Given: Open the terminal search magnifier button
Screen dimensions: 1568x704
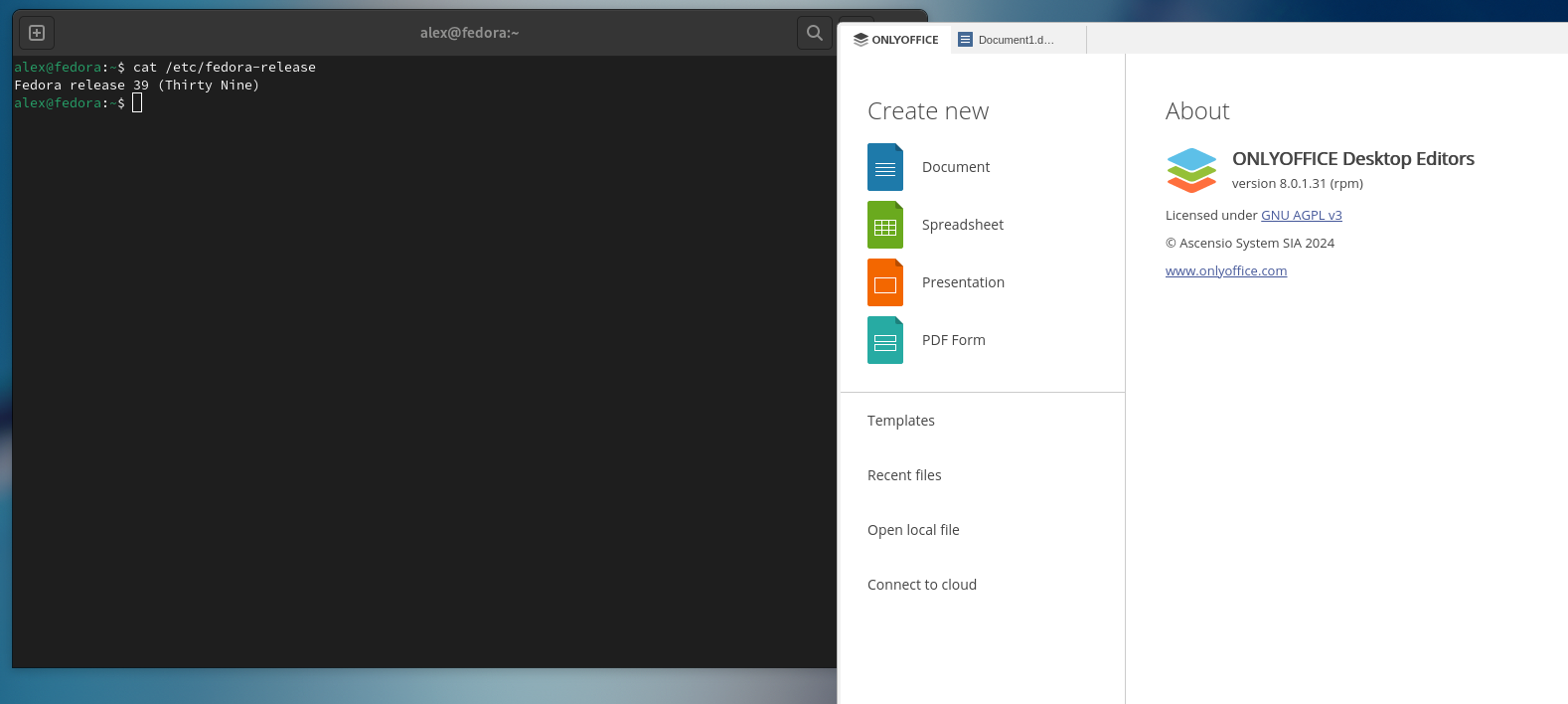Looking at the screenshot, I should 814,33.
